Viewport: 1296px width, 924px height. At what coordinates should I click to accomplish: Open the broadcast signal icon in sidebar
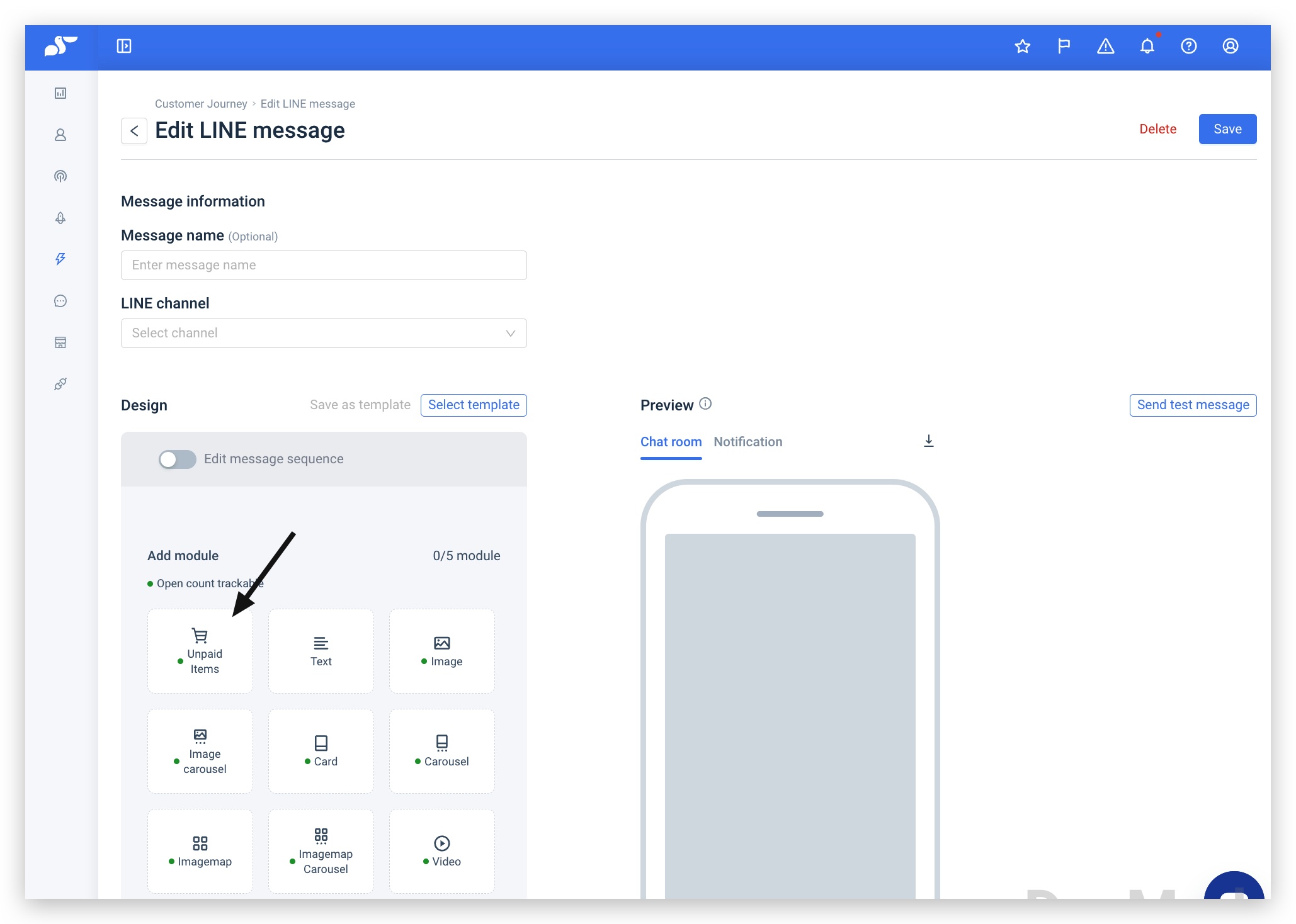tap(60, 176)
